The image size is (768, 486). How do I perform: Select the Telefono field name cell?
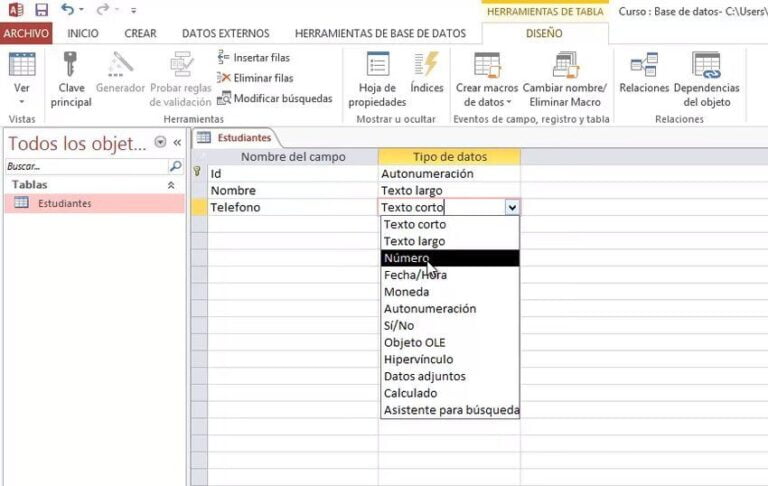293,207
